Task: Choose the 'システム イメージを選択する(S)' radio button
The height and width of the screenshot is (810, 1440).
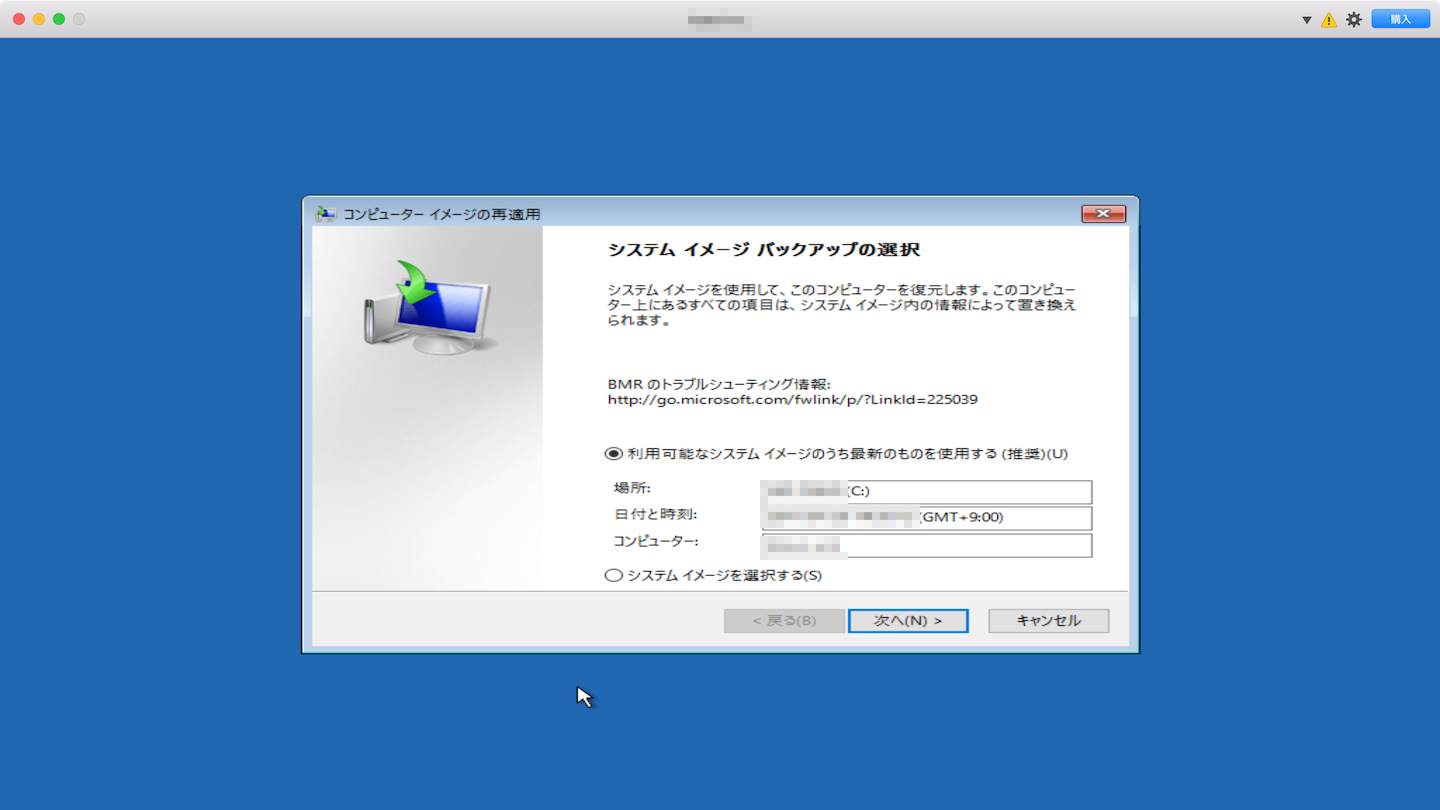Action: tap(614, 576)
